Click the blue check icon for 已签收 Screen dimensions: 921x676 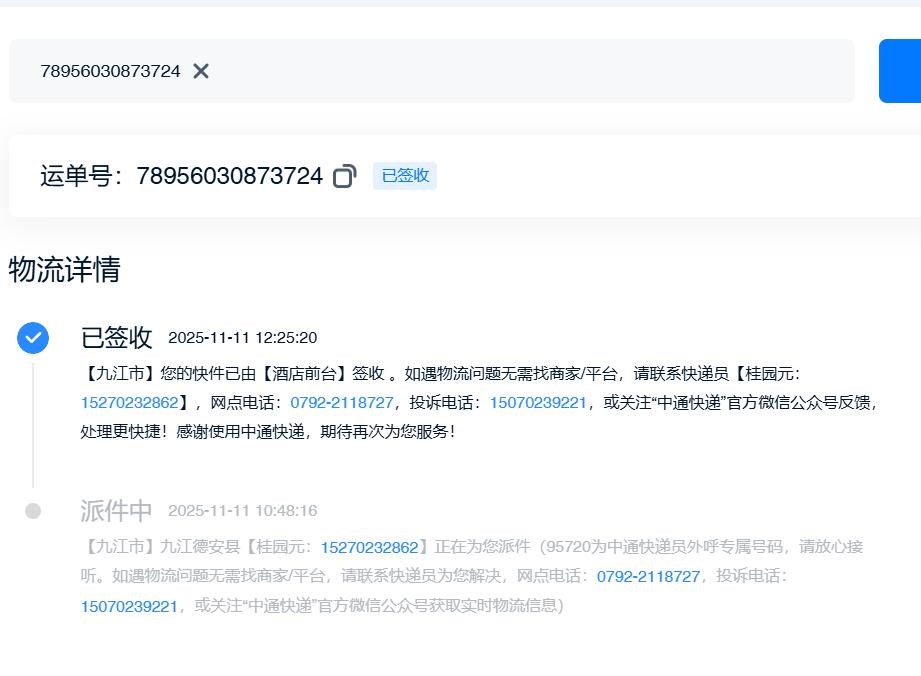click(33, 338)
